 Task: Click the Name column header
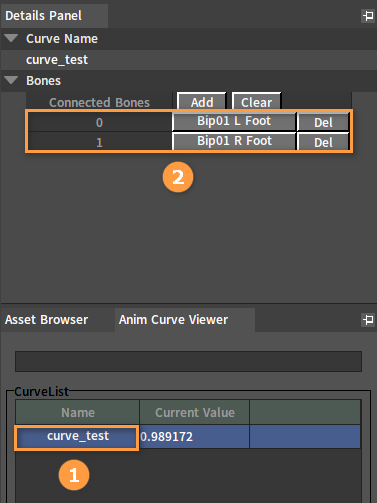(77, 412)
